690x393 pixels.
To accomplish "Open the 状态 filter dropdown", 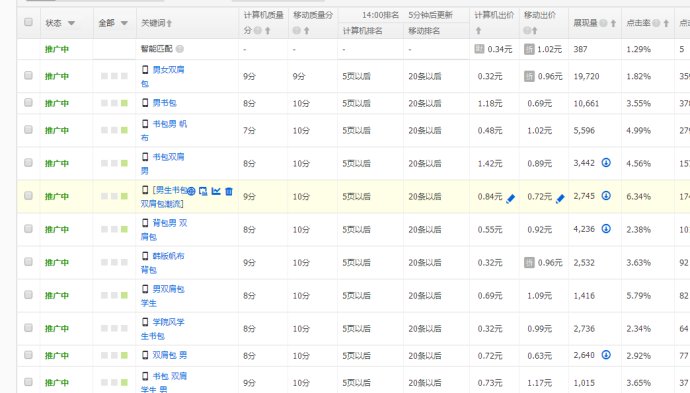I will click(71, 23).
